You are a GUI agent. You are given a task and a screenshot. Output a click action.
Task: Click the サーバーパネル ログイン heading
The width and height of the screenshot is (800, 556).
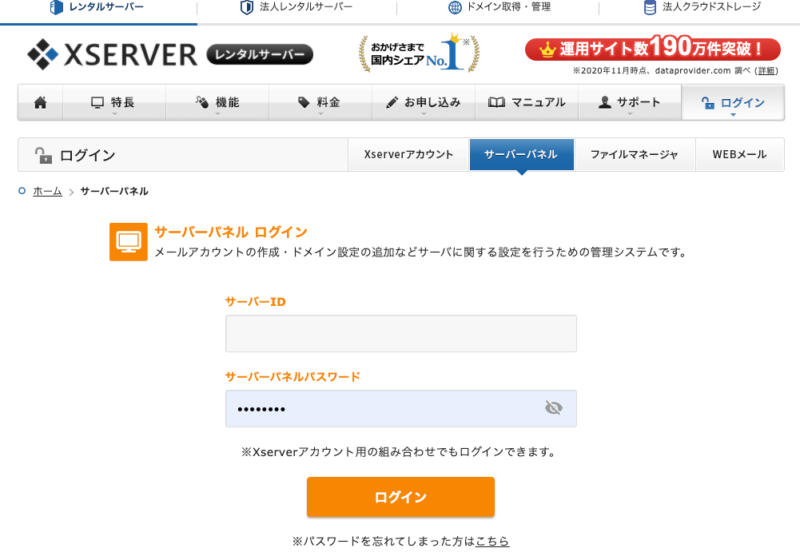[x=231, y=232]
